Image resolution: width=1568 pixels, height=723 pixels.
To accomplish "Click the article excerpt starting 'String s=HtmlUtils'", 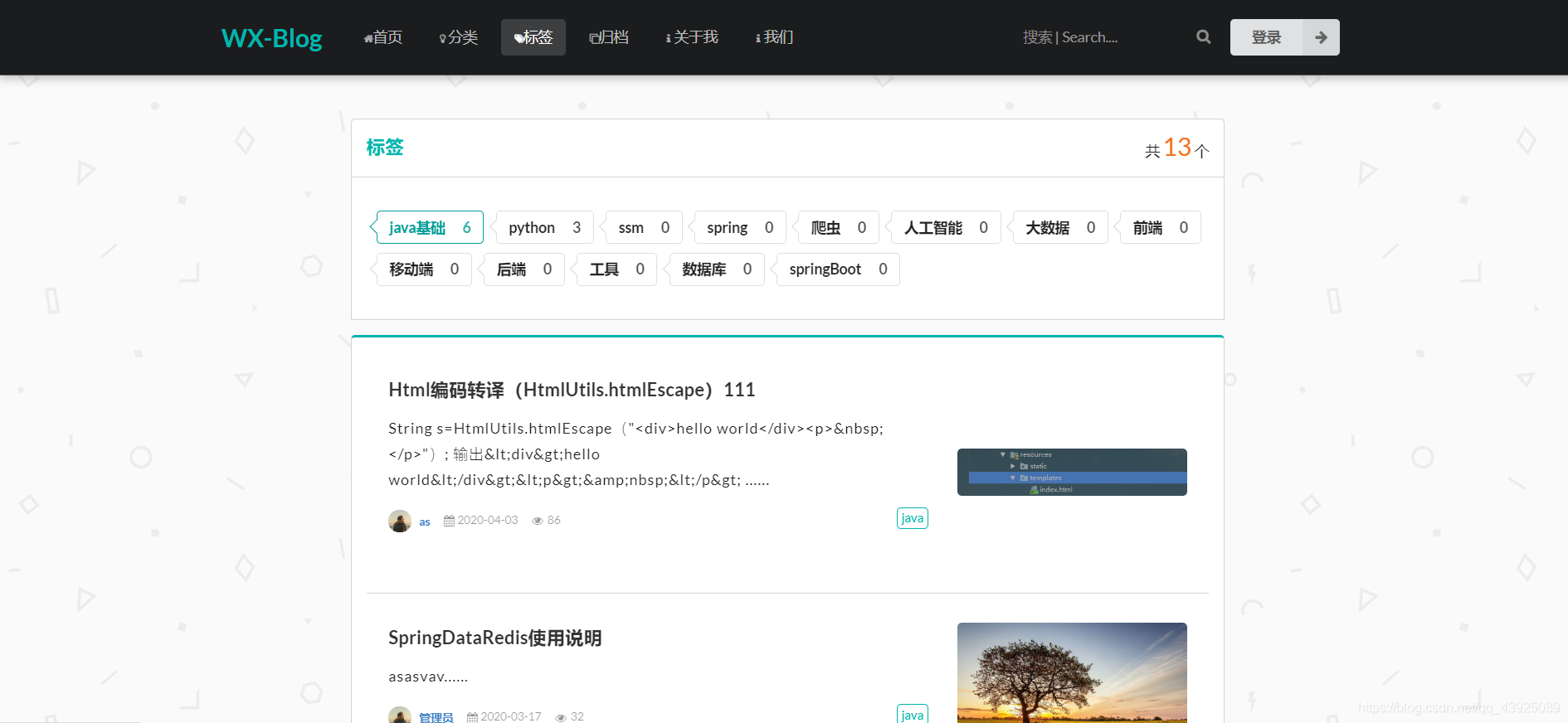I will pos(636,454).
